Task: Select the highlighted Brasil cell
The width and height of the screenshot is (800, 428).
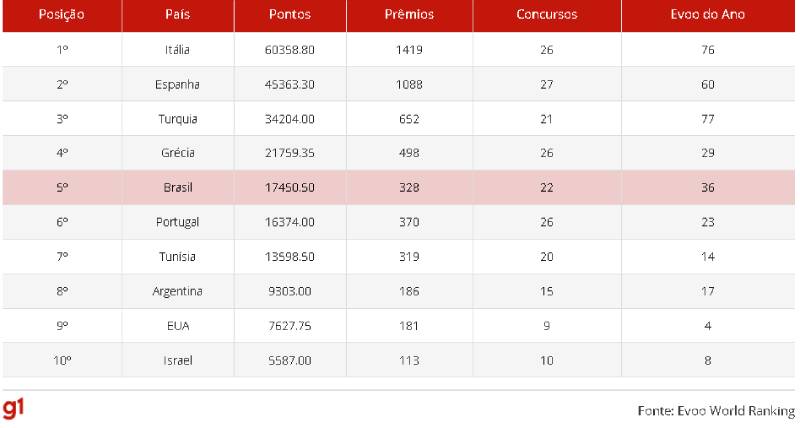Action: [x=178, y=188]
